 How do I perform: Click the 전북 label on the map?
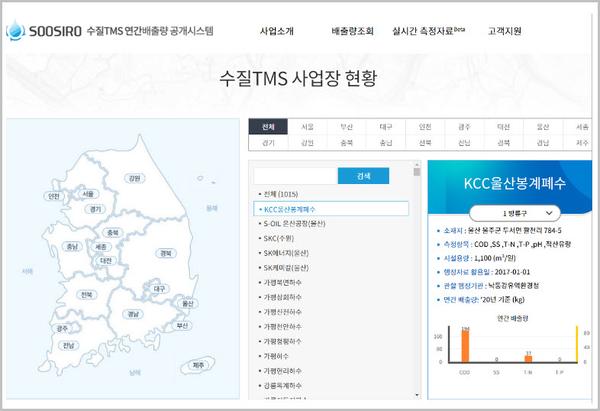[86, 295]
